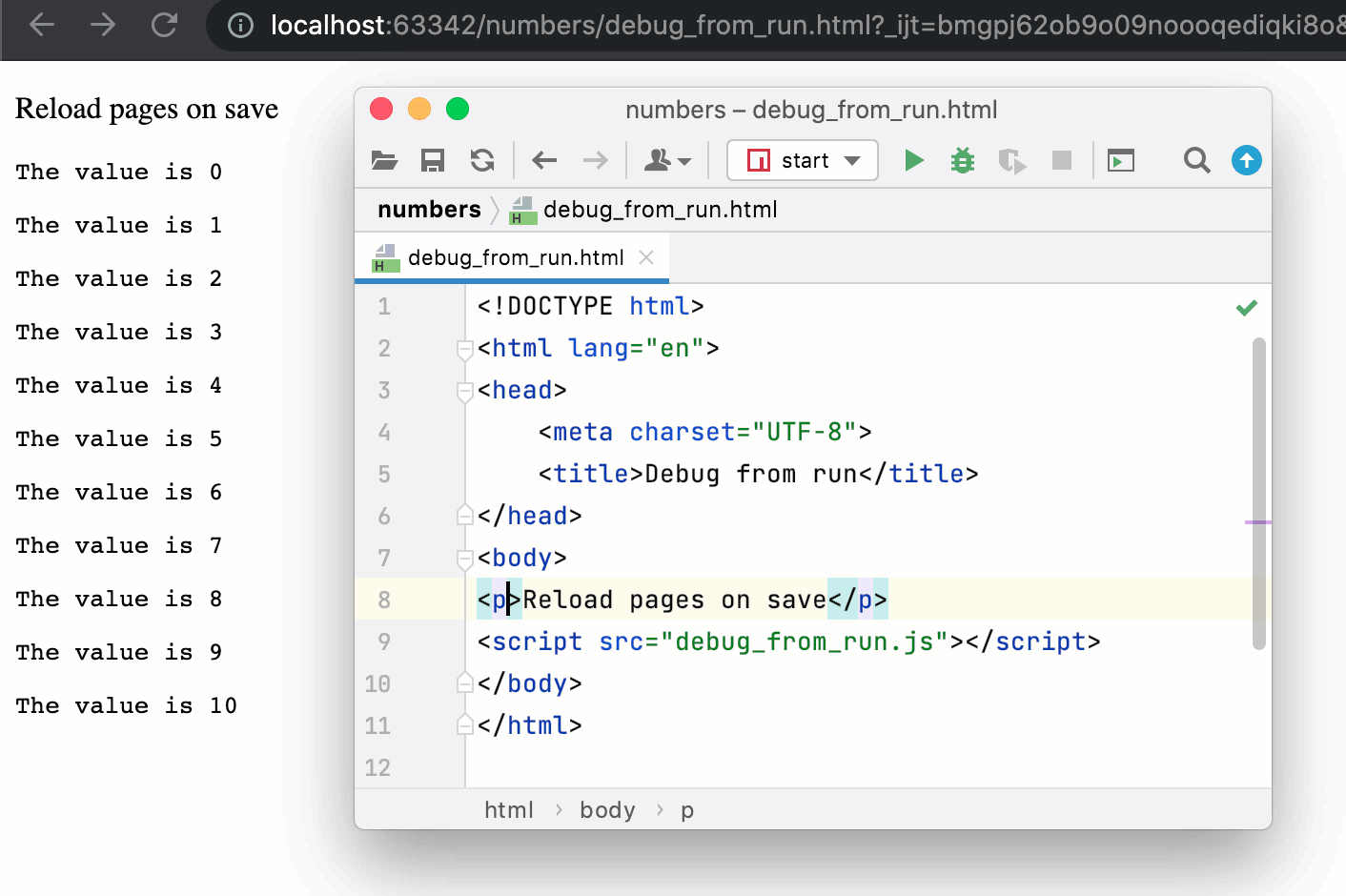This screenshot has width=1346, height=896.
Task: Collapse the head section fold marker
Action: pos(464,390)
